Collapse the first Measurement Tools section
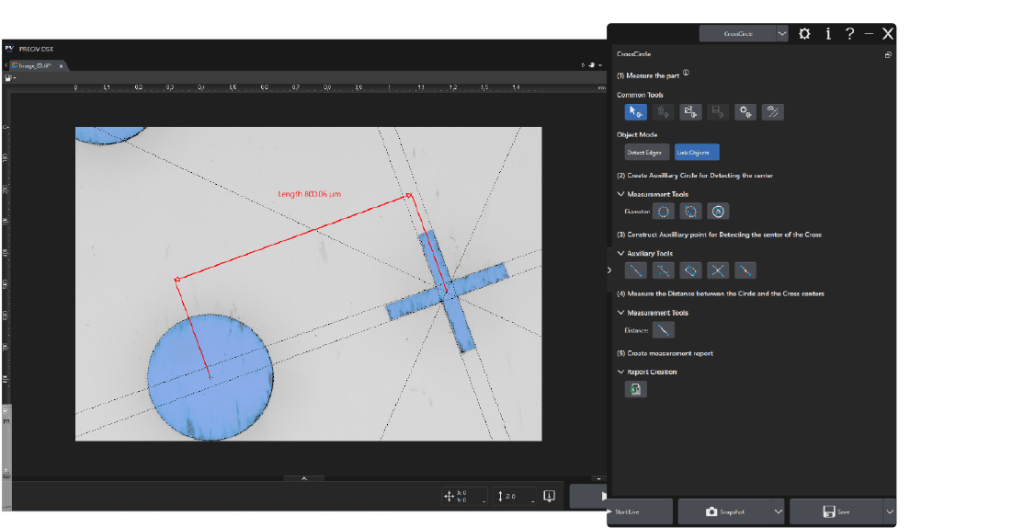The height and width of the screenshot is (528, 1024). (620, 194)
